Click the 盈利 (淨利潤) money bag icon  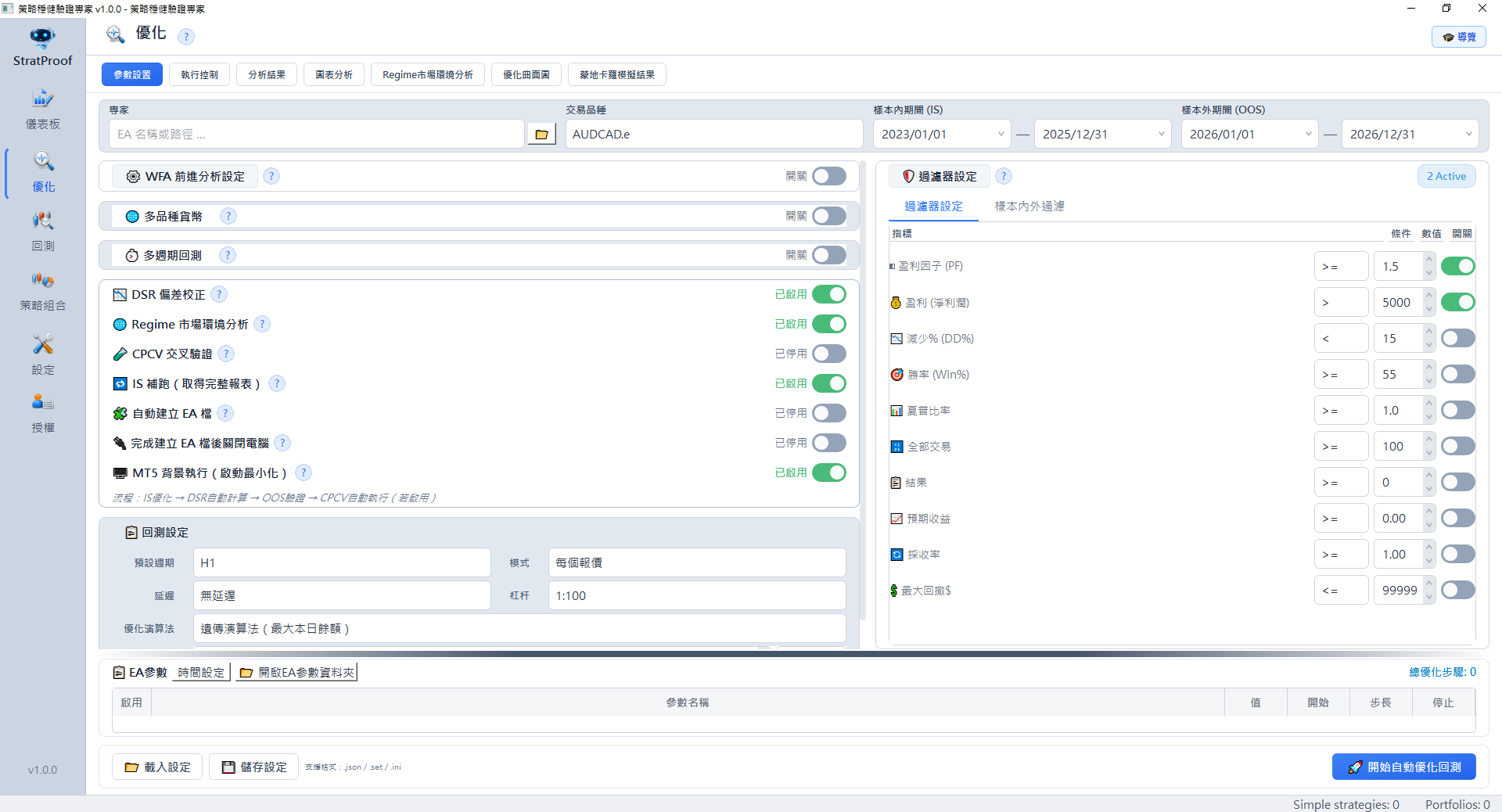pyautogui.click(x=896, y=302)
